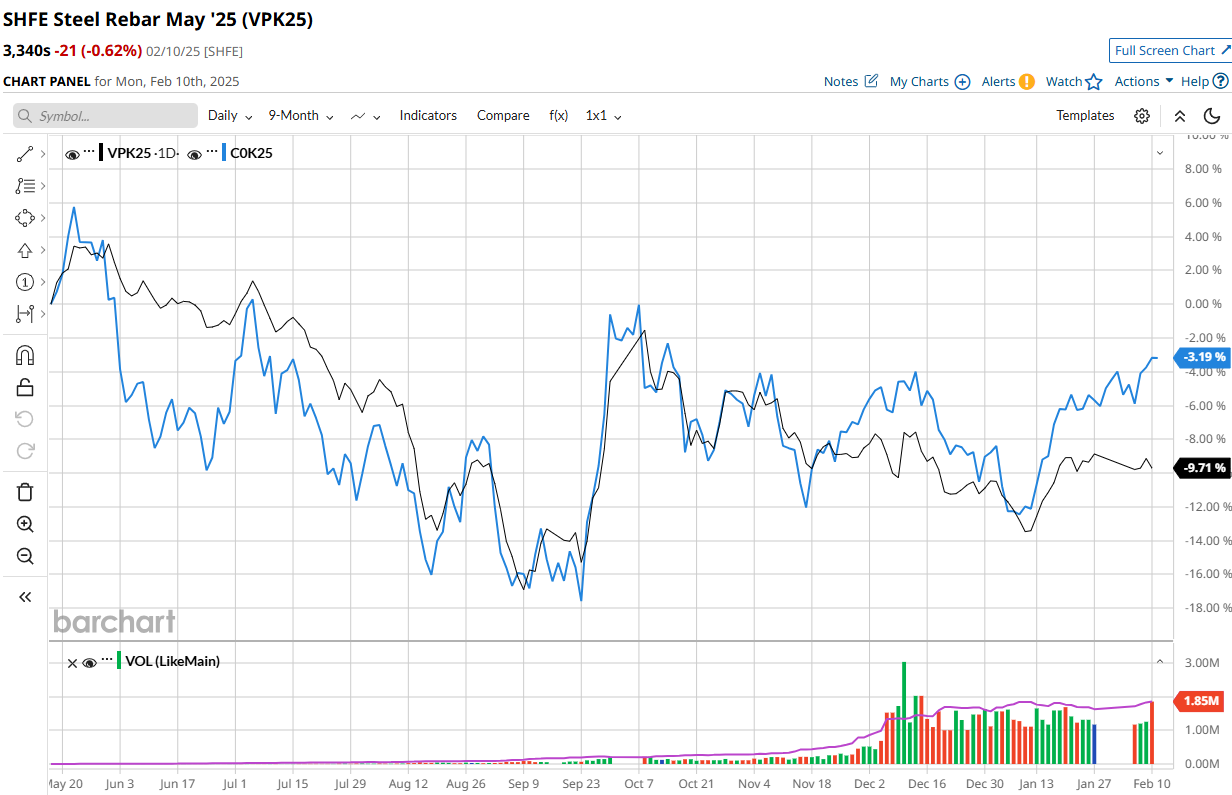
Task: Open the Templates button
Action: (1085, 116)
